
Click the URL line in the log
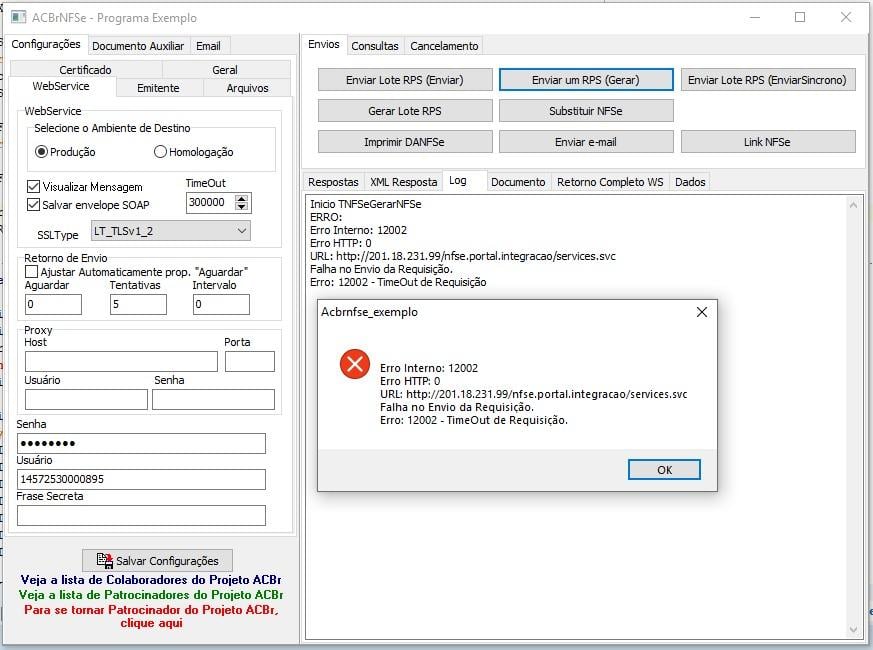[x=463, y=256]
